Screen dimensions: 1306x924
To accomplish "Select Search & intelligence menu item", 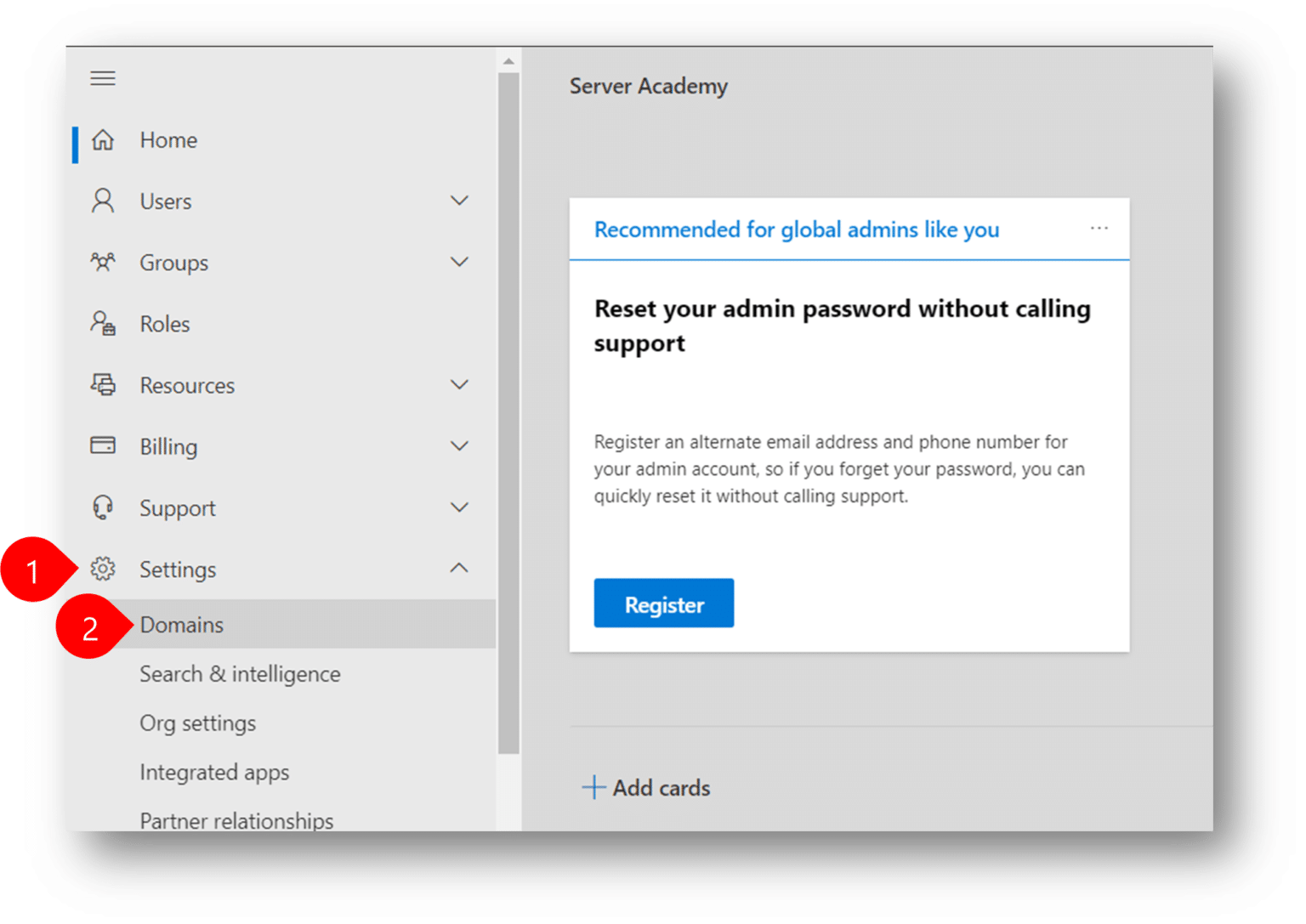I will click(x=240, y=674).
